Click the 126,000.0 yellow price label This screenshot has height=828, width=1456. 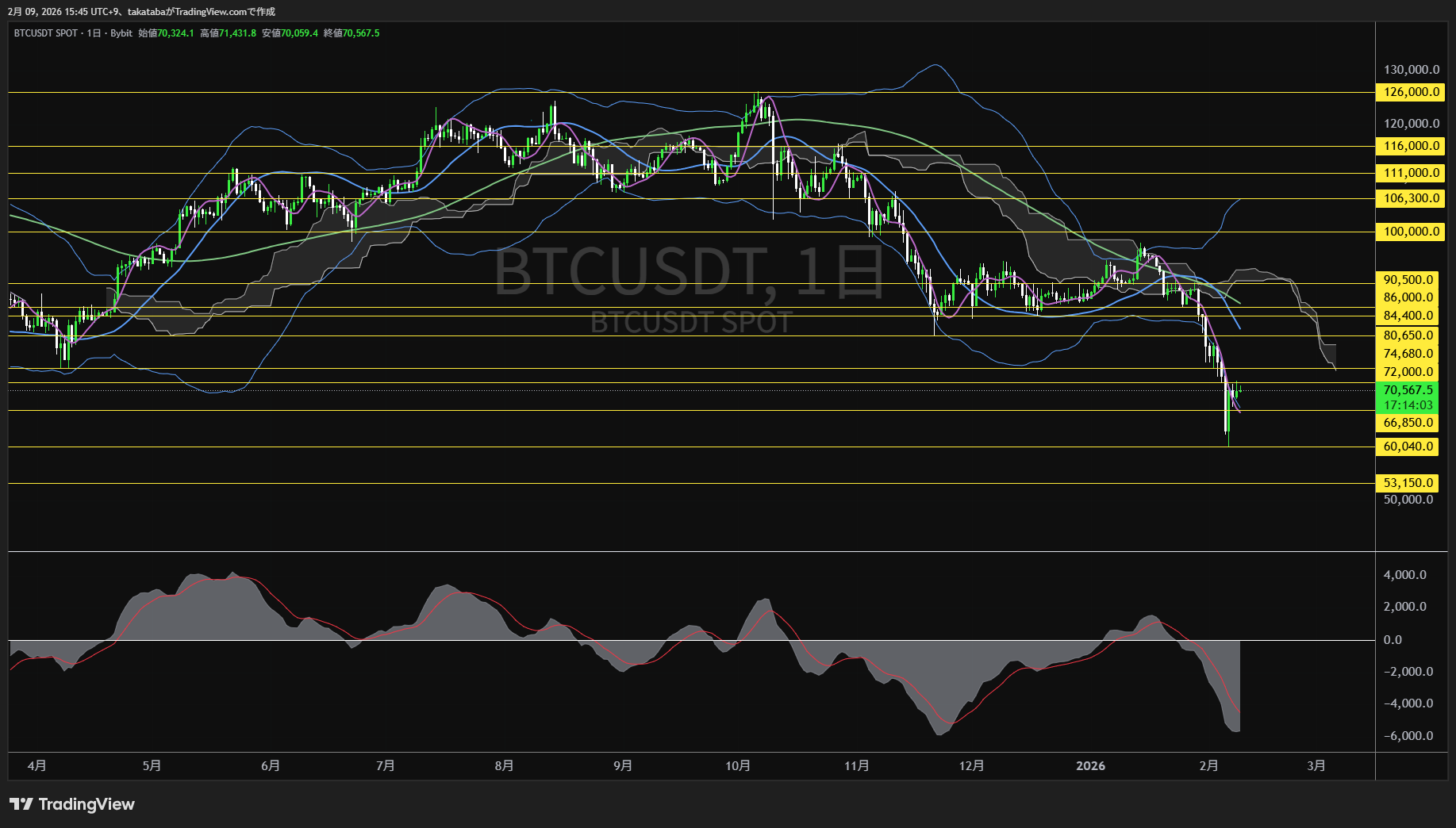click(1411, 92)
